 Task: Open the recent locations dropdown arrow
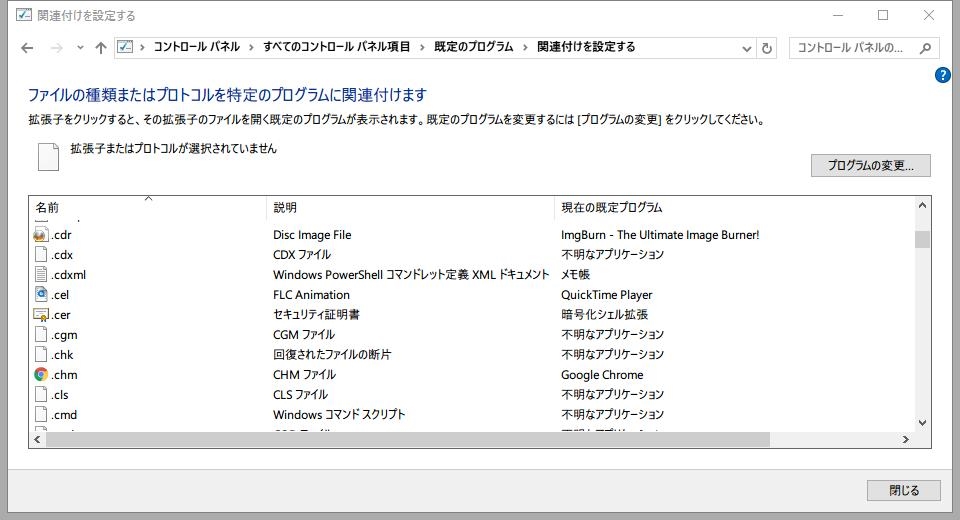coord(80,48)
